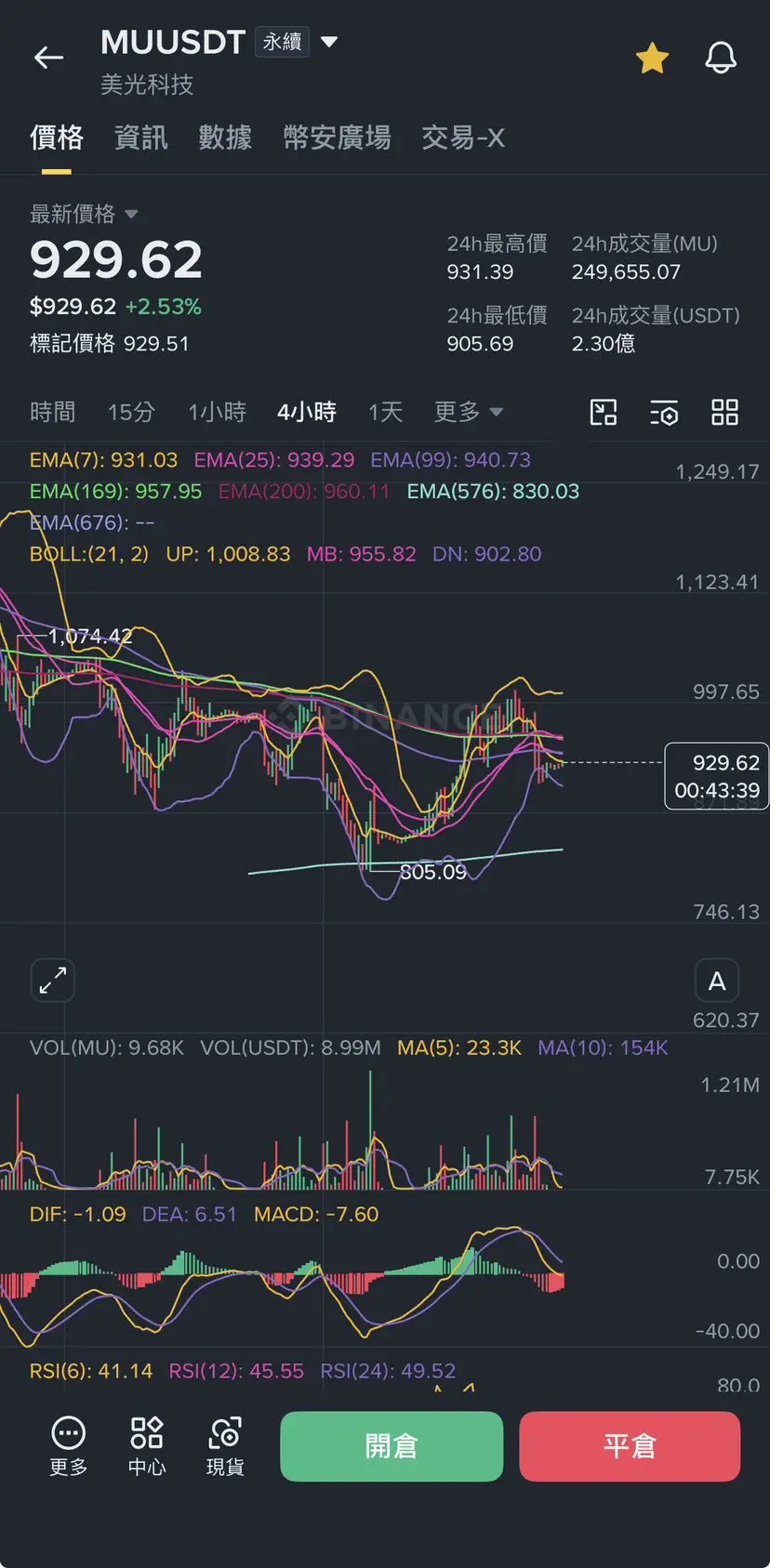The width and height of the screenshot is (770, 1568).
Task: Tap the EMA(7): 931.03 indicator label
Action: coord(103,460)
